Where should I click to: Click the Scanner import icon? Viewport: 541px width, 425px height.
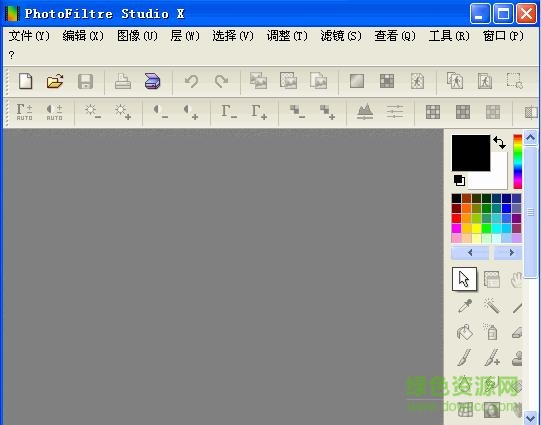point(152,81)
